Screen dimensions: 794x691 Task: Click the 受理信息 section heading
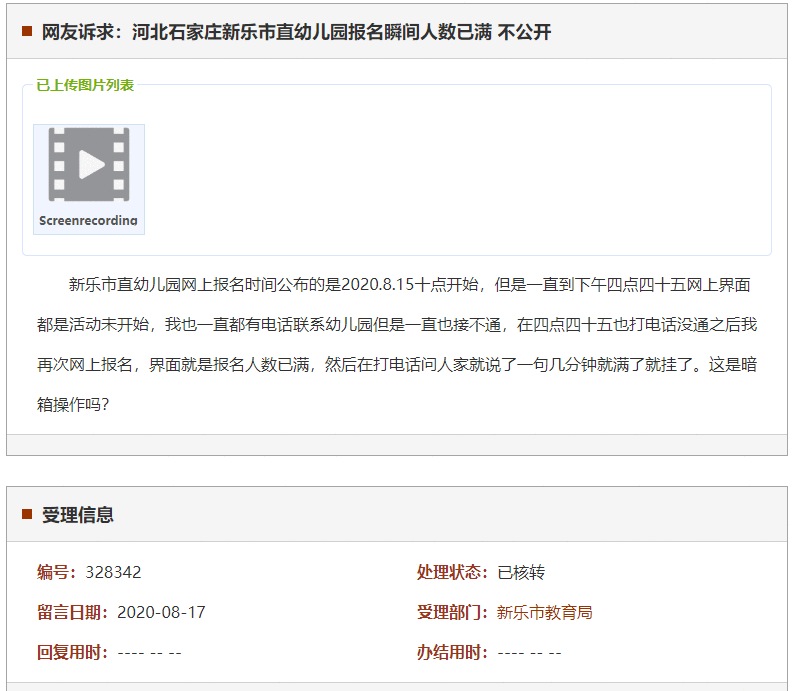pyautogui.click(x=77, y=515)
